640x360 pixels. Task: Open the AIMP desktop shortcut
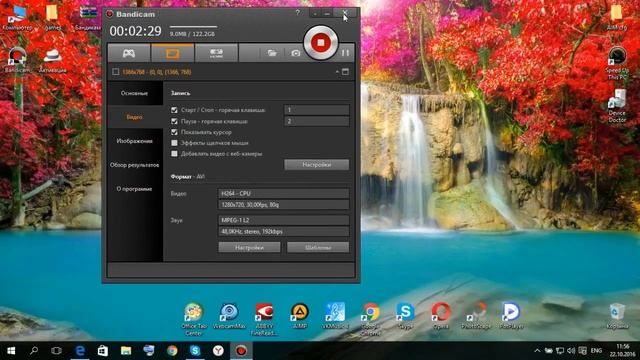point(300,316)
